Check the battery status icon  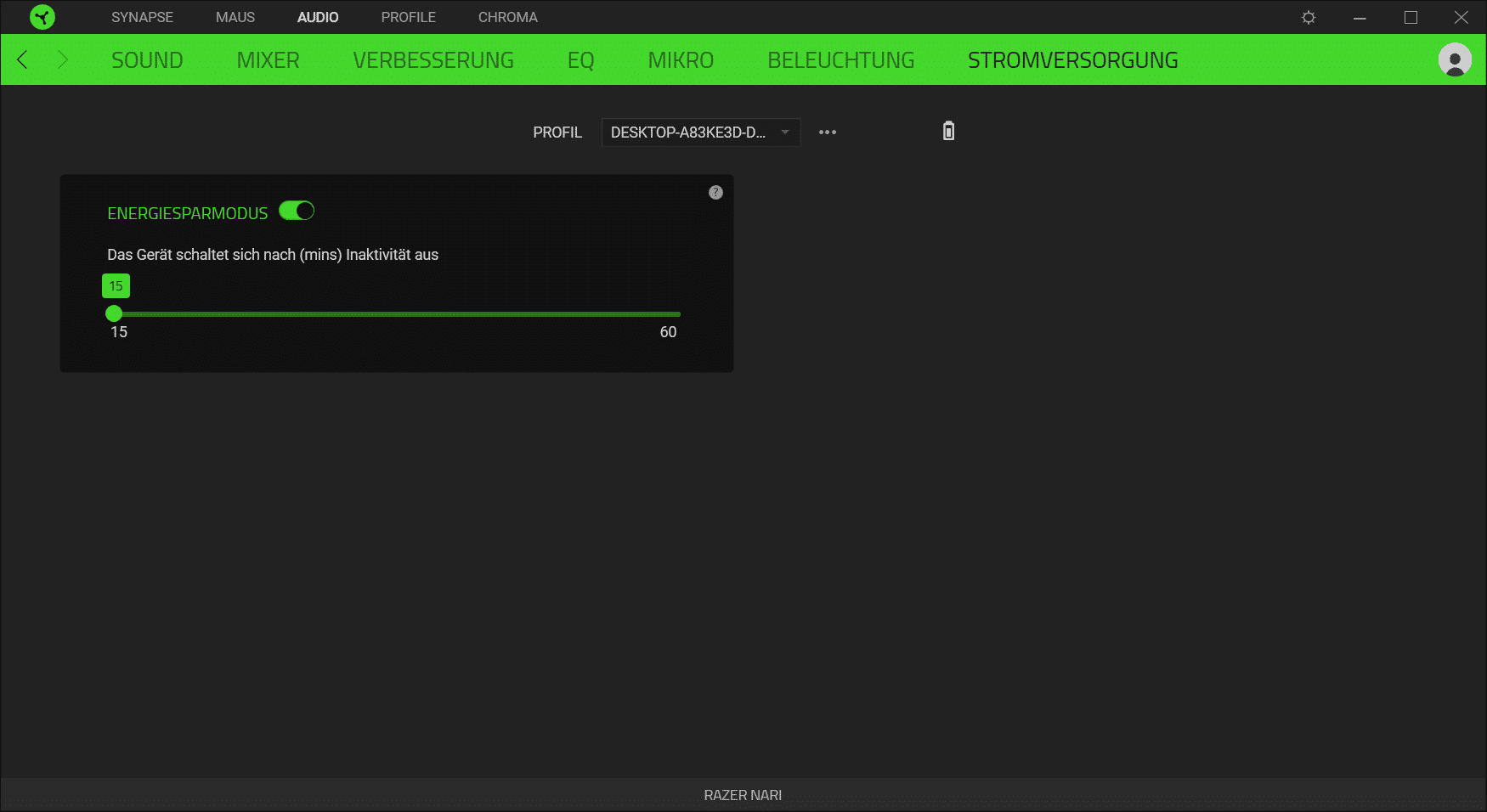948,131
